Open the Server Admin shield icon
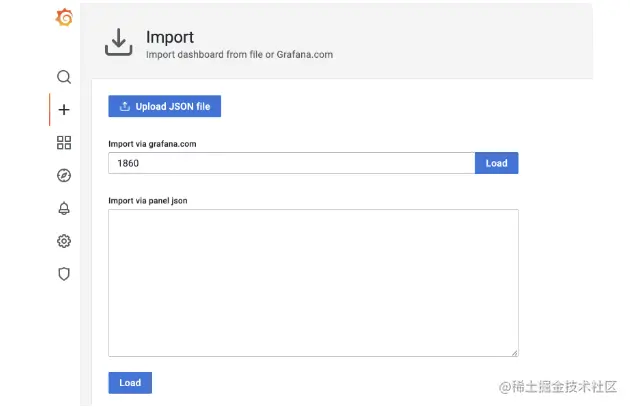 click(x=64, y=274)
